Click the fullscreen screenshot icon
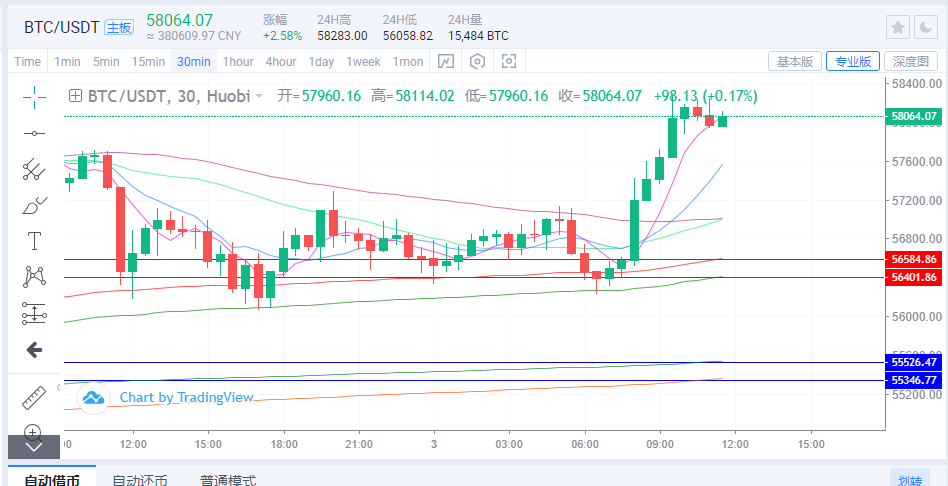The width and height of the screenshot is (948, 486). 509,62
